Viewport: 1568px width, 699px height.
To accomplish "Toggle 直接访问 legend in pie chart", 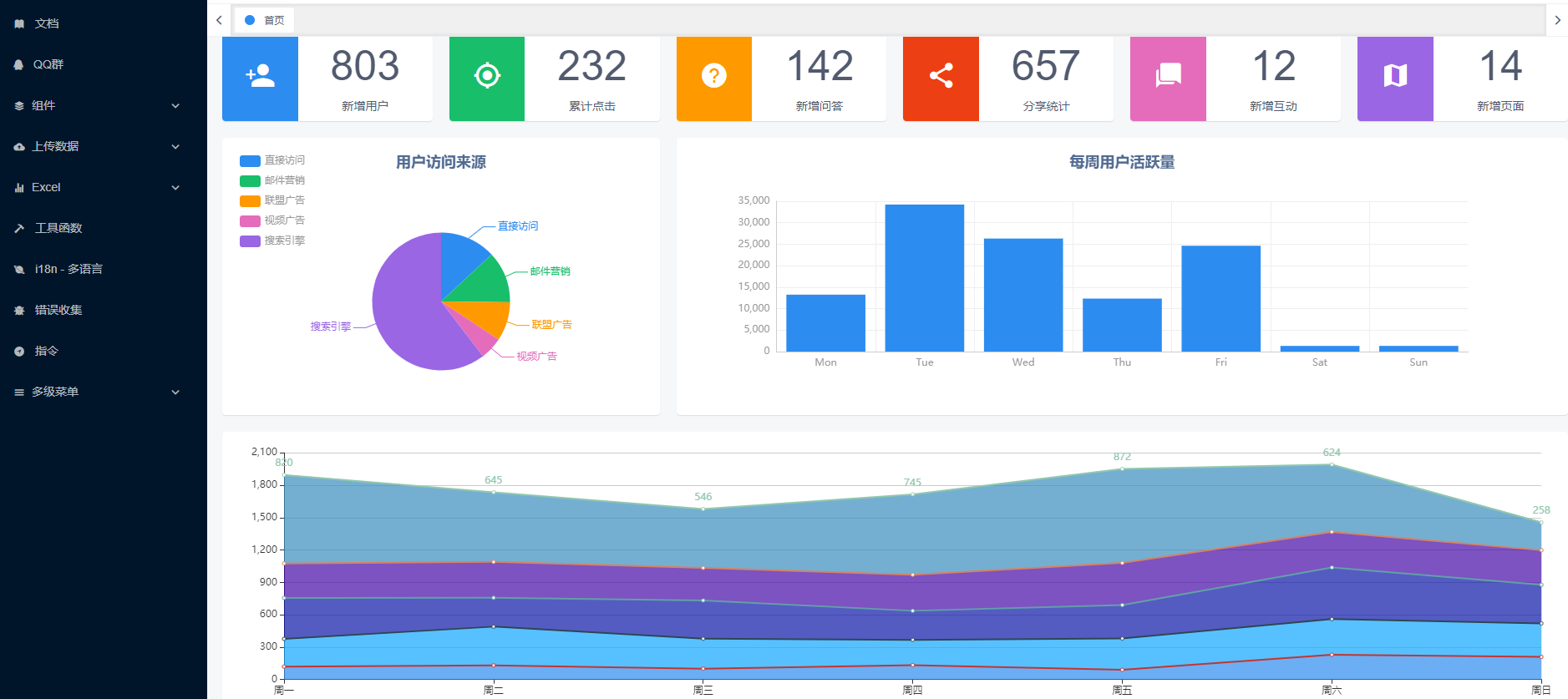I will [x=272, y=160].
